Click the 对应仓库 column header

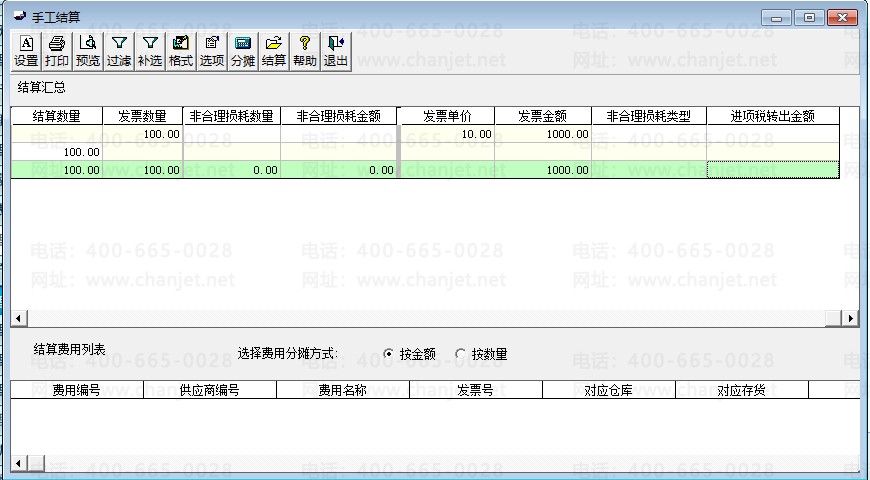609,390
